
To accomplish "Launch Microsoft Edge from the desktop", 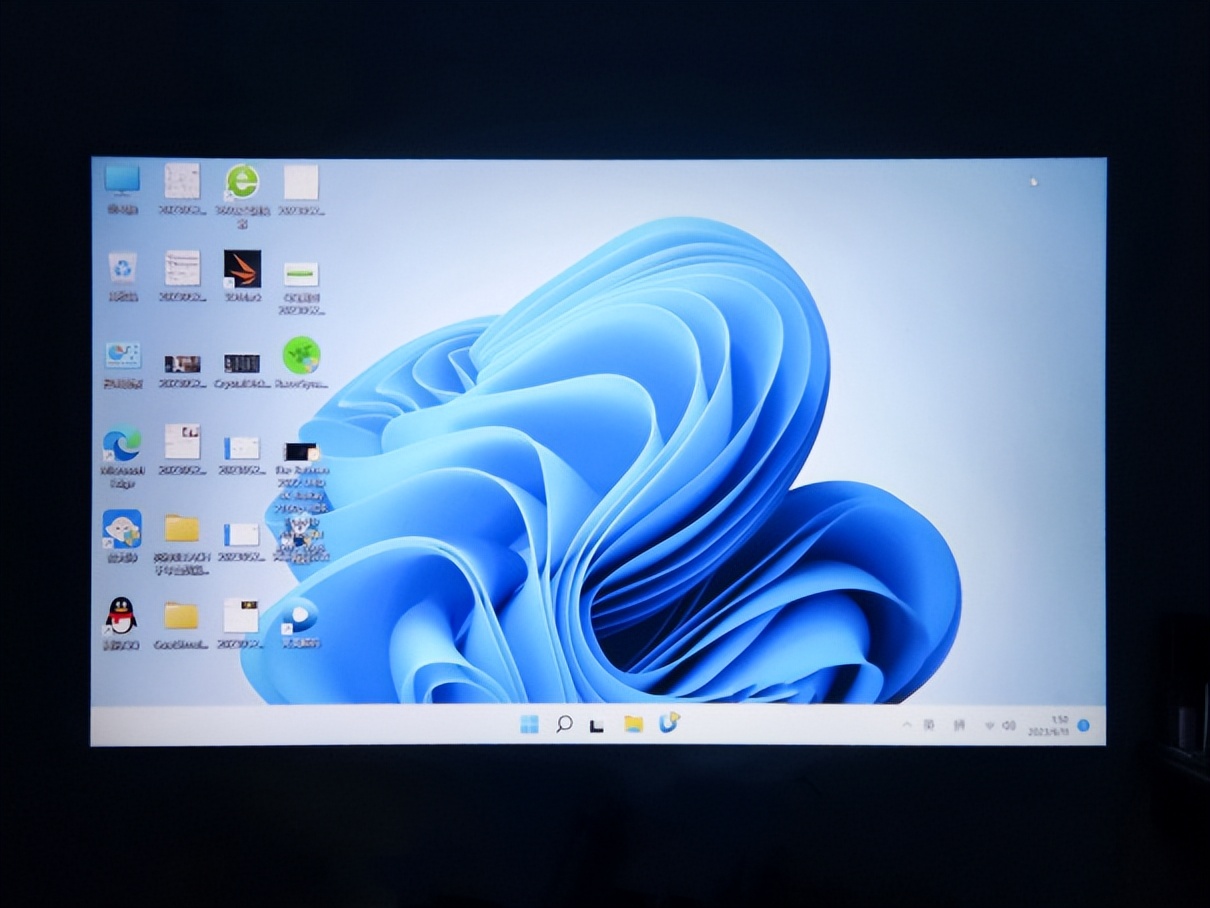I will pos(122,443).
